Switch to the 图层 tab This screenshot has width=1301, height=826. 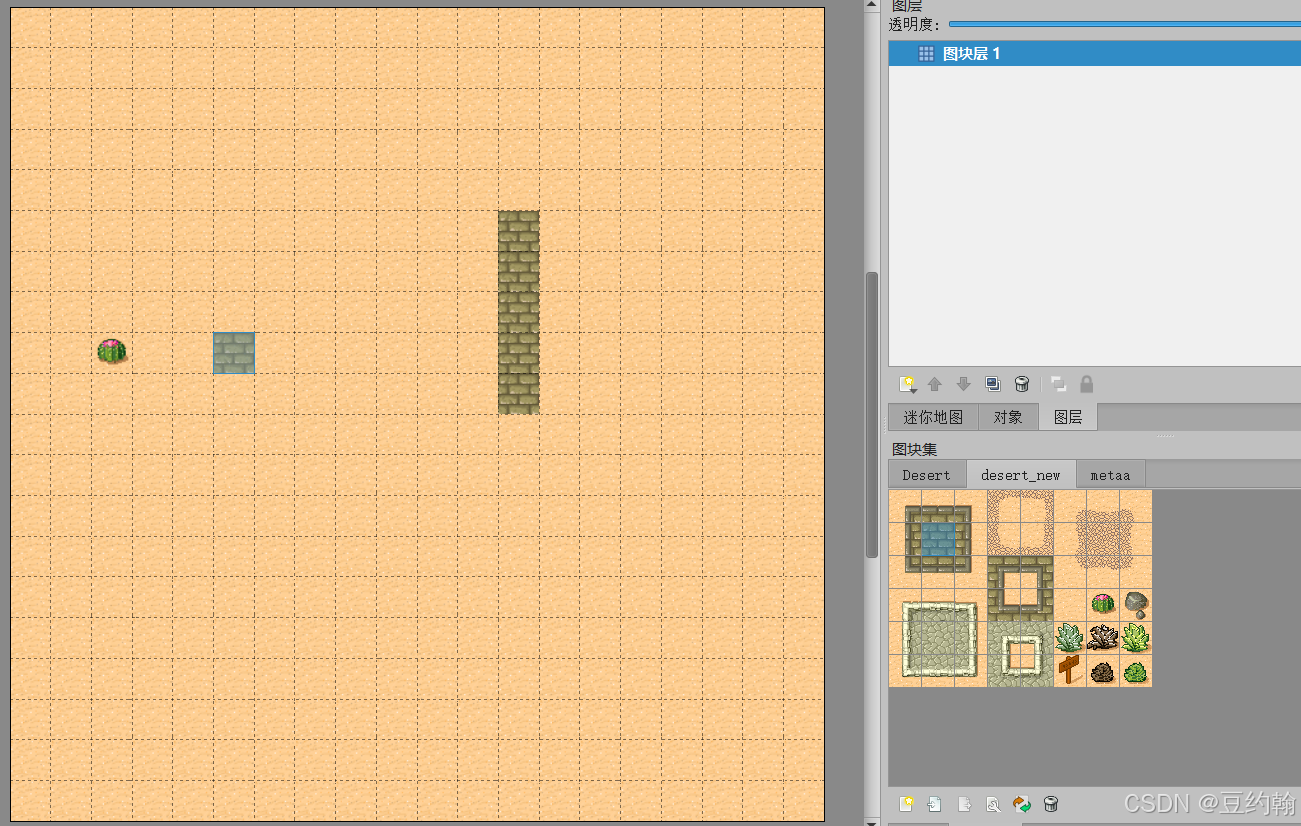click(1068, 417)
